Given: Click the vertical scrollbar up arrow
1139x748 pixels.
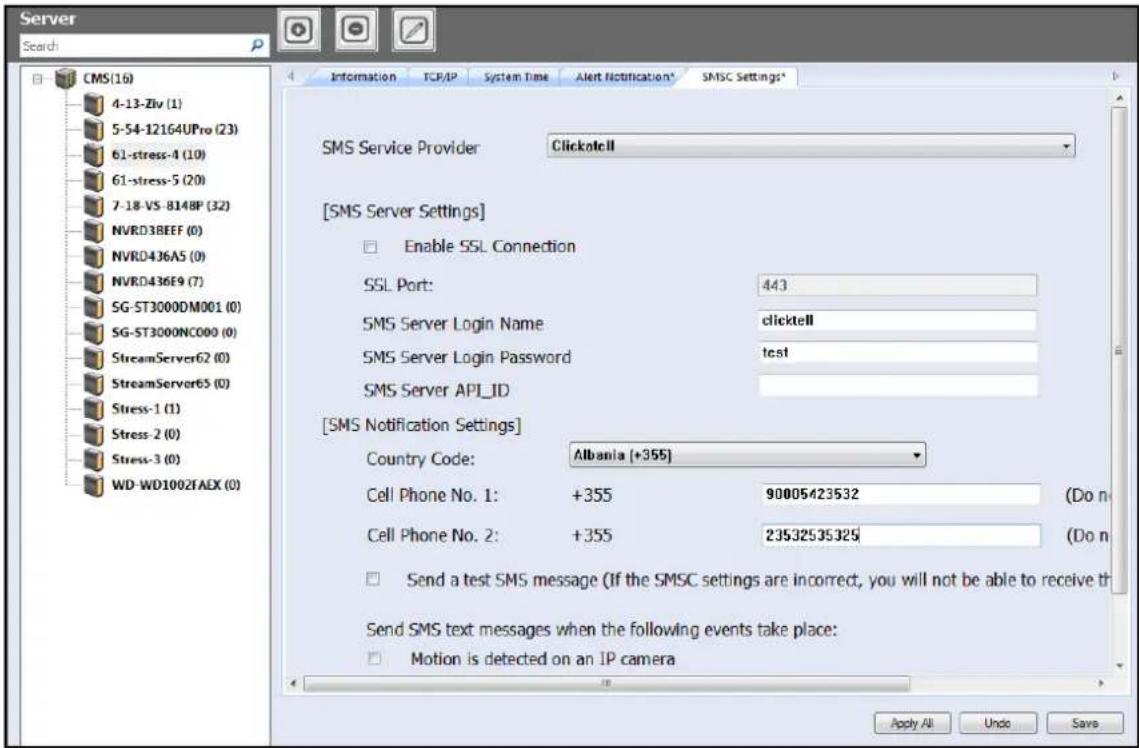Looking at the screenshot, I should click(x=1119, y=98).
